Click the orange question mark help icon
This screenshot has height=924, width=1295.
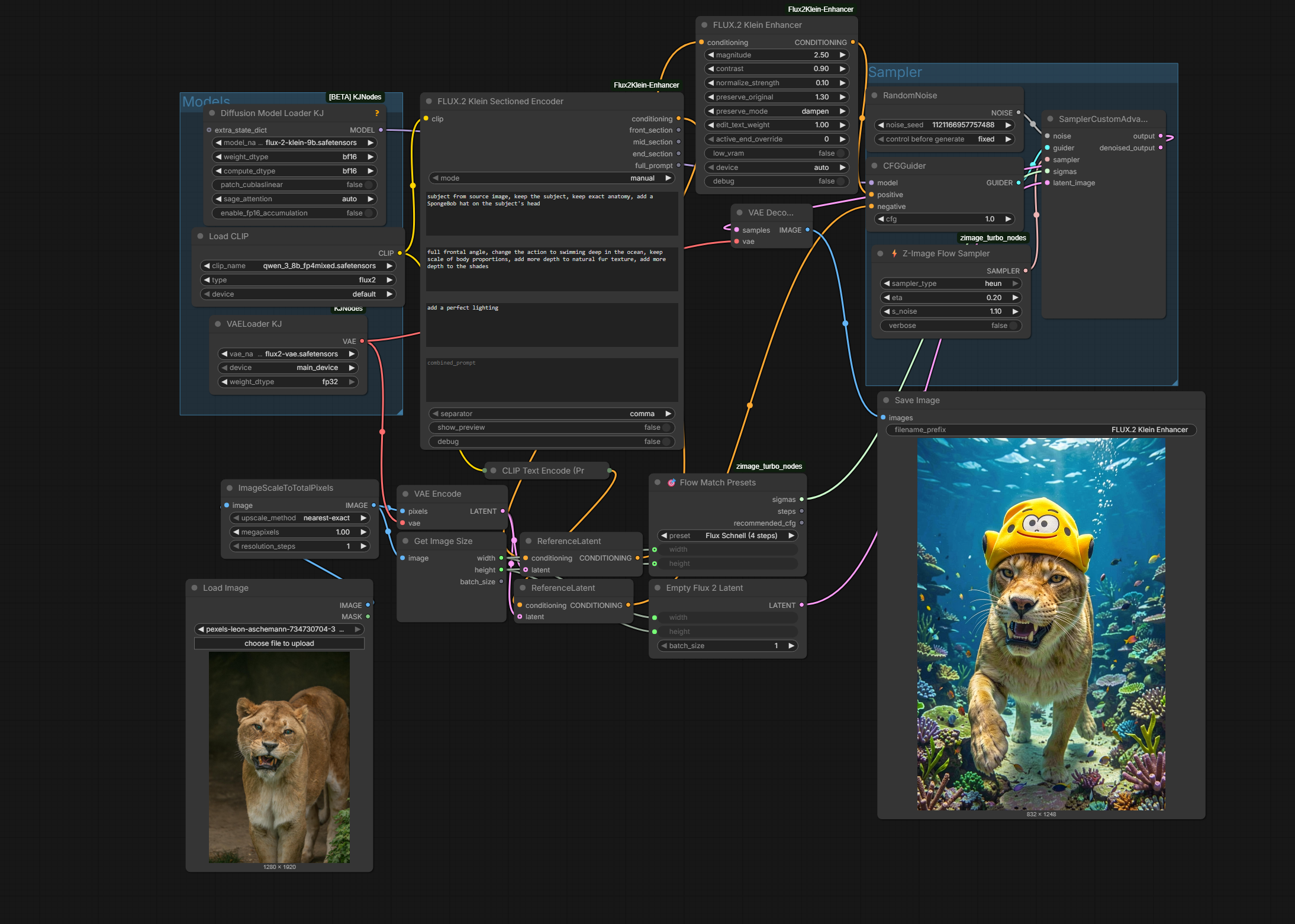tap(377, 113)
